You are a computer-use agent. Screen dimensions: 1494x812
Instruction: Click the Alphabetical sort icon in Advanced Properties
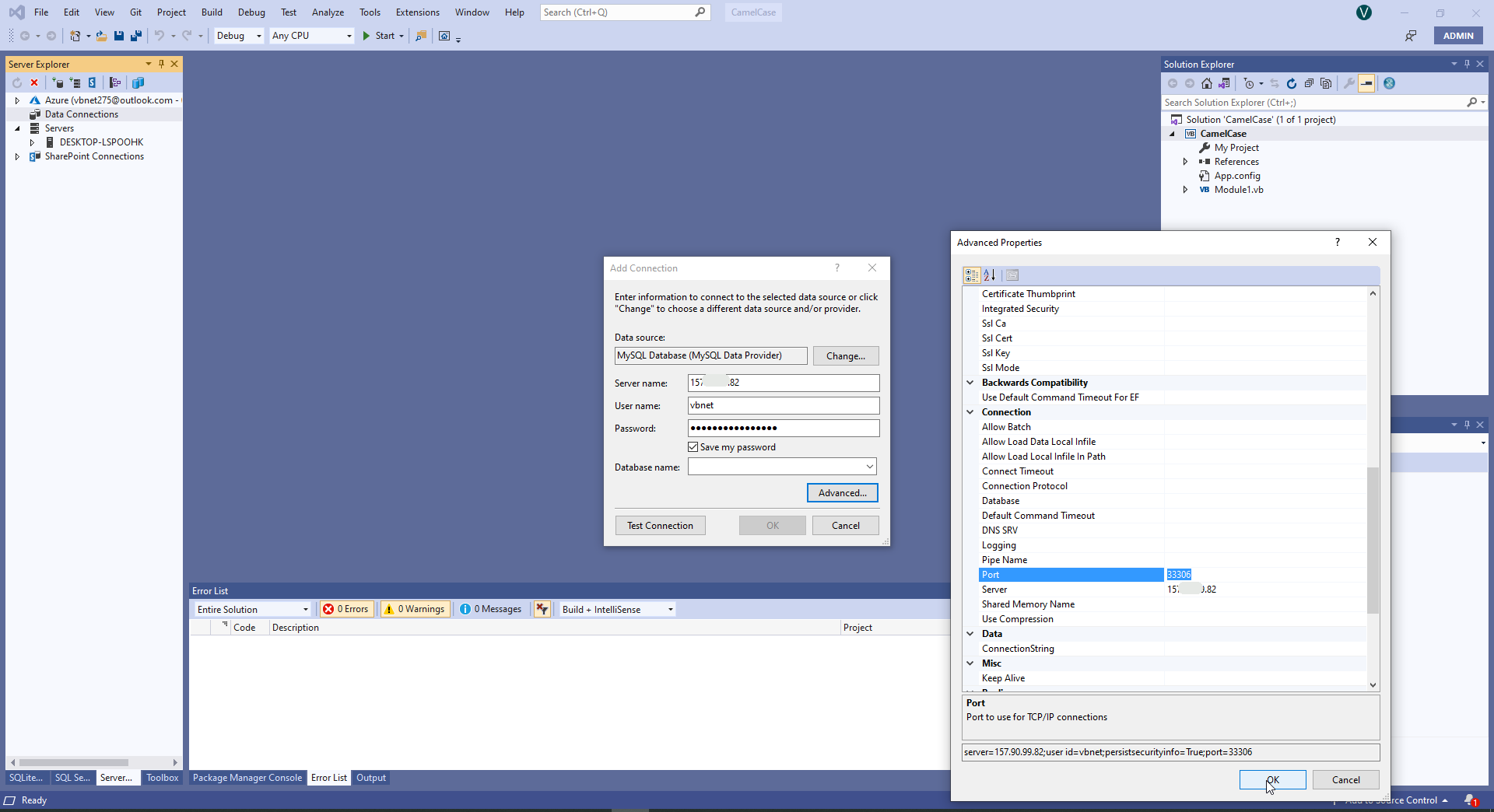[990, 275]
